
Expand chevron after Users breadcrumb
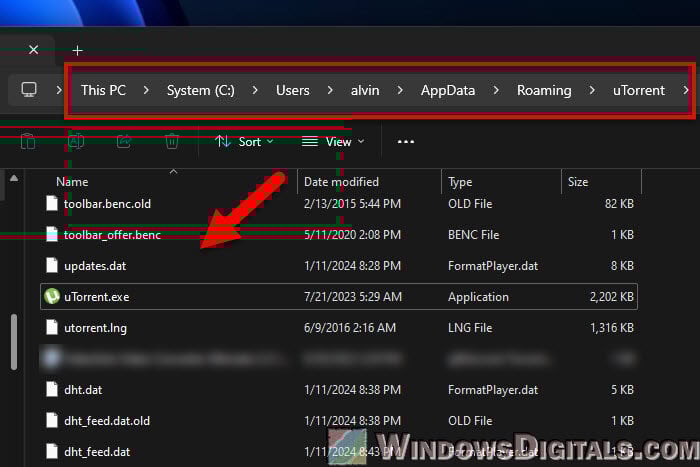(330, 90)
